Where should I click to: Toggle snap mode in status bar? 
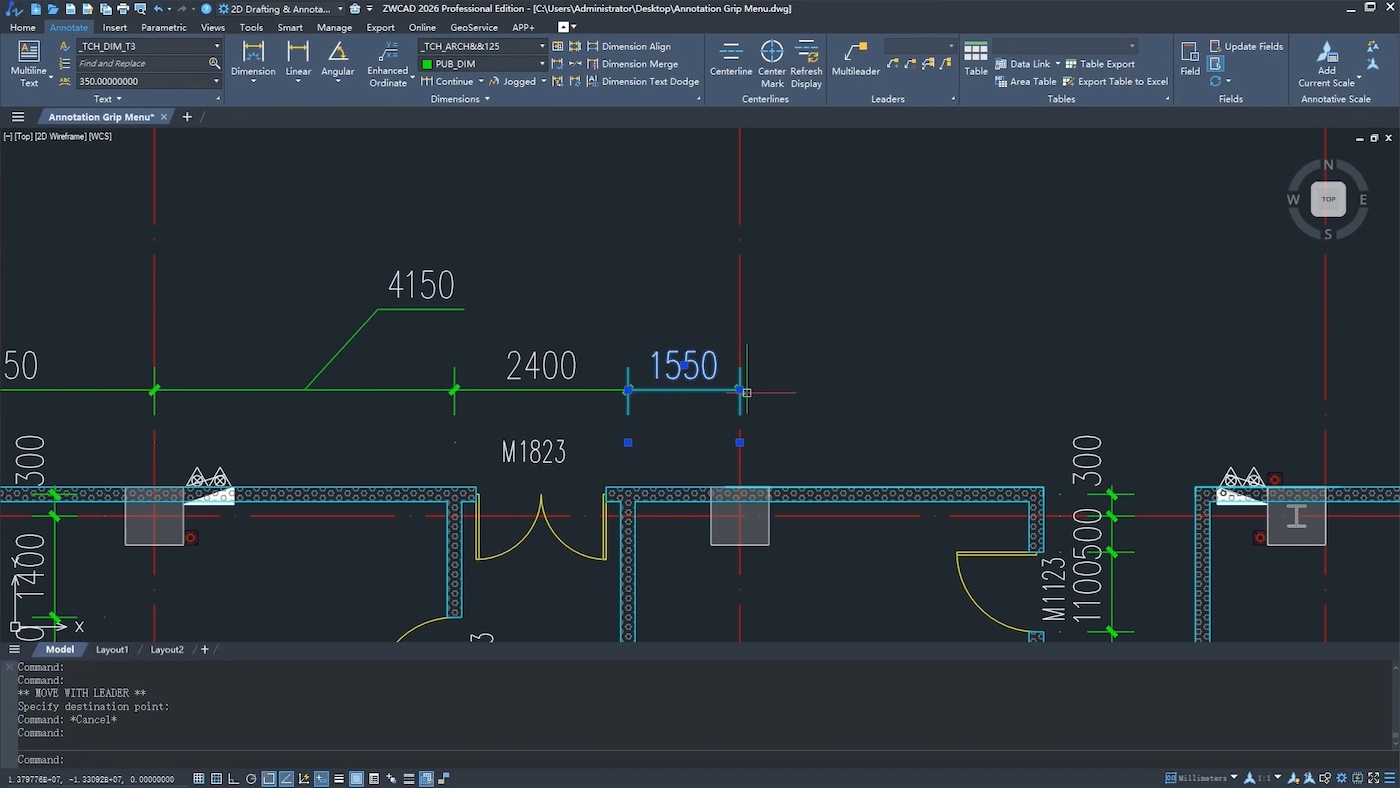[x=216, y=779]
